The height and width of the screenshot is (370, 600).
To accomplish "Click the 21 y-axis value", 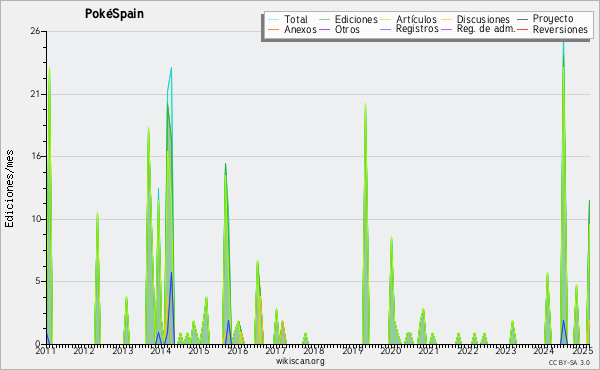I will (36, 94).
